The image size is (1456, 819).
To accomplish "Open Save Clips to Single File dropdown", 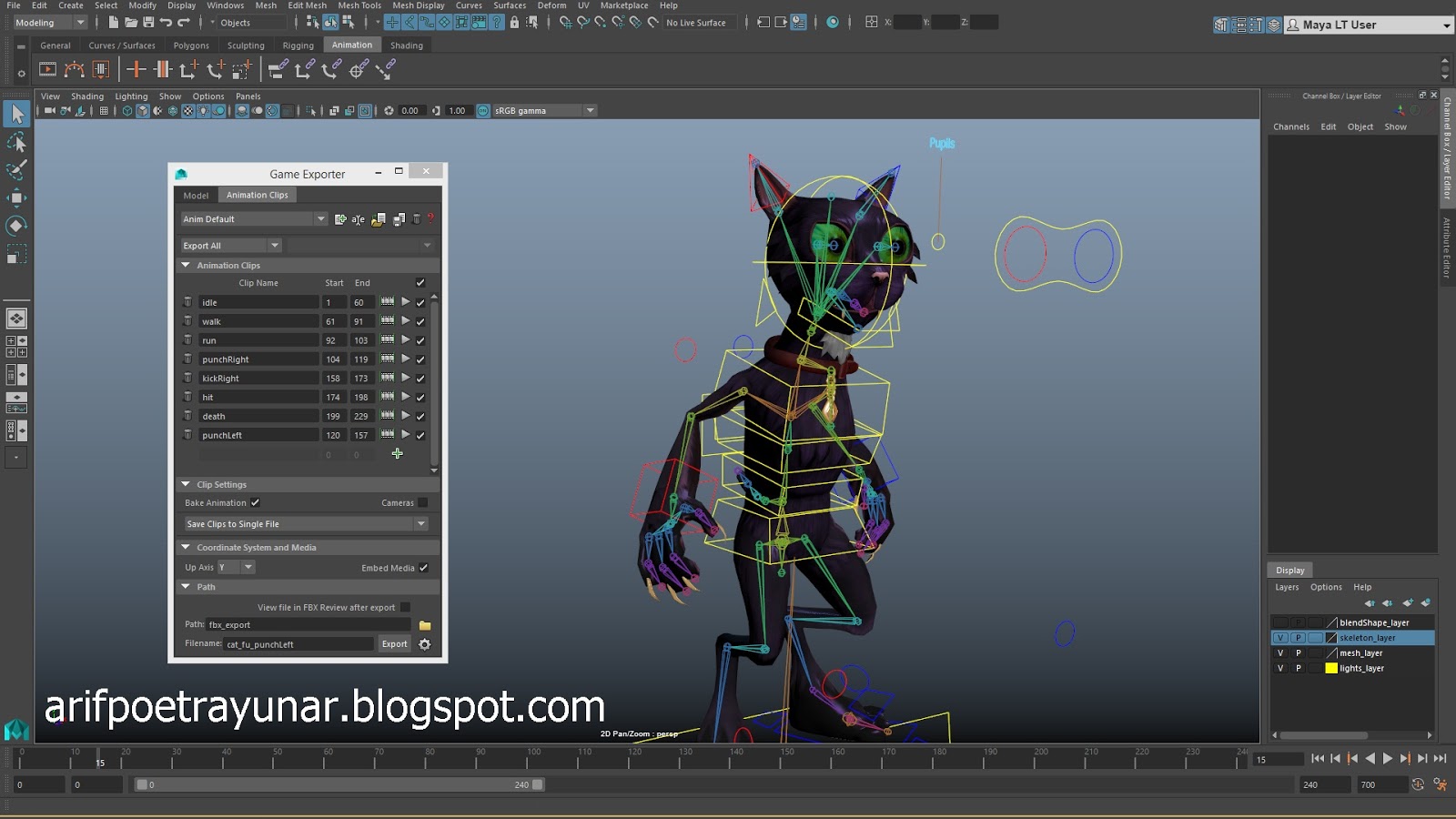I will (306, 524).
